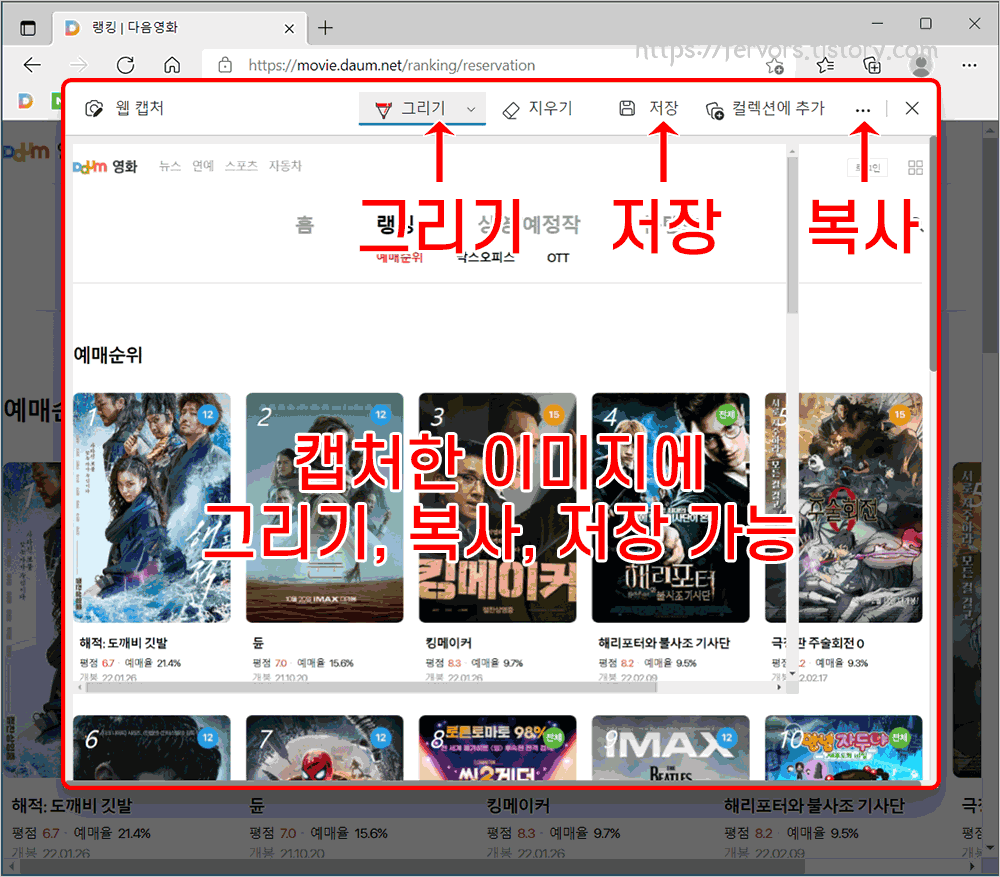Viewport: 1000px width, 877px height.
Task: Open rank 6 movie poster
Action: click(x=152, y=748)
